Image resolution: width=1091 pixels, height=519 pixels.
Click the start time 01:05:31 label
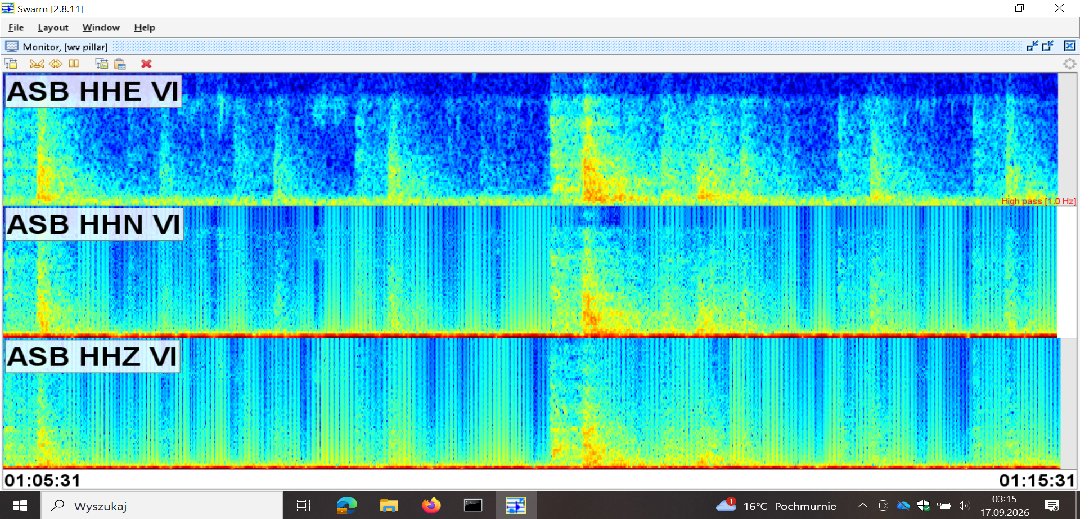[42, 480]
